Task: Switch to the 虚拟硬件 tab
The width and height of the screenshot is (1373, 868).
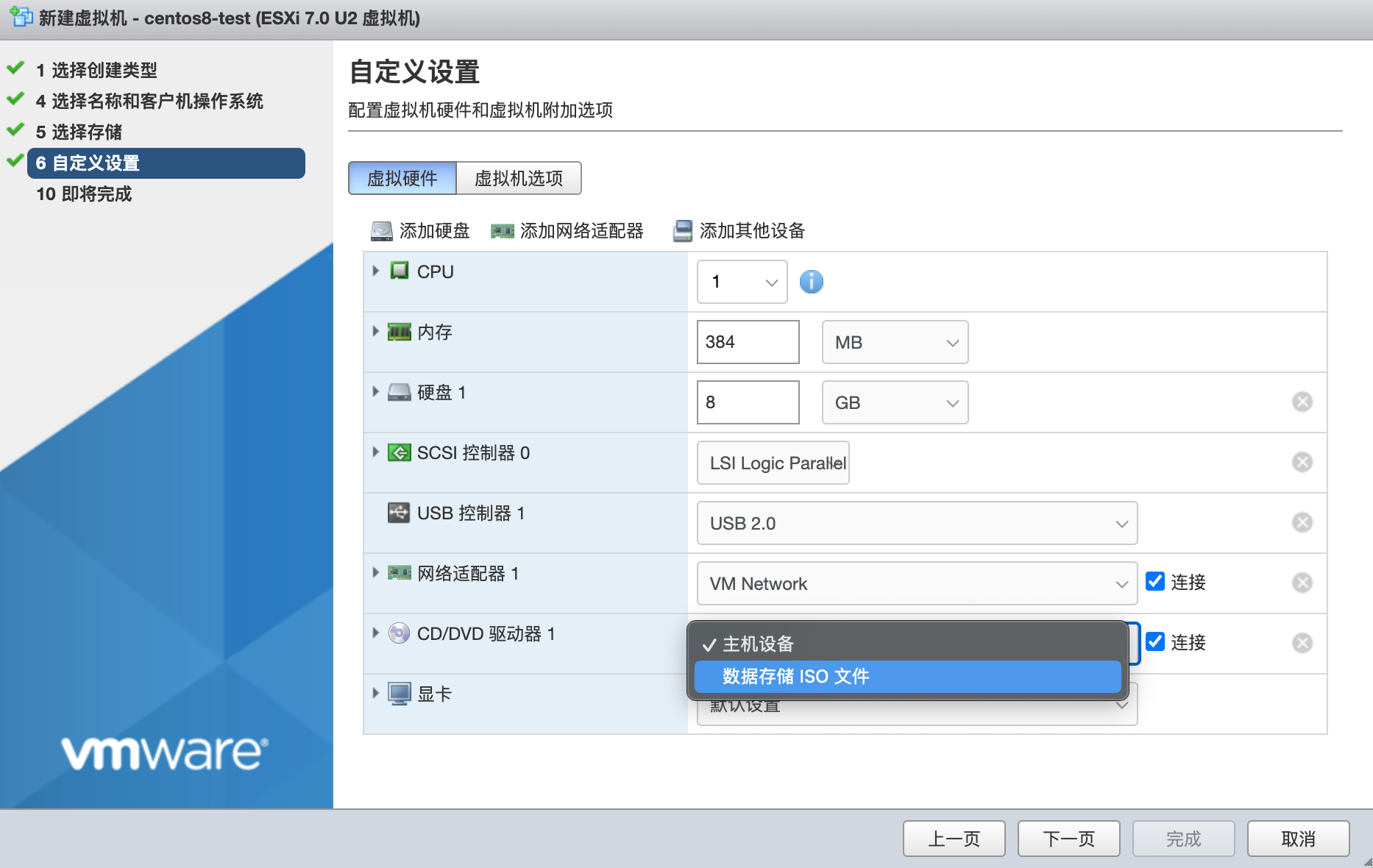Action: [402, 178]
